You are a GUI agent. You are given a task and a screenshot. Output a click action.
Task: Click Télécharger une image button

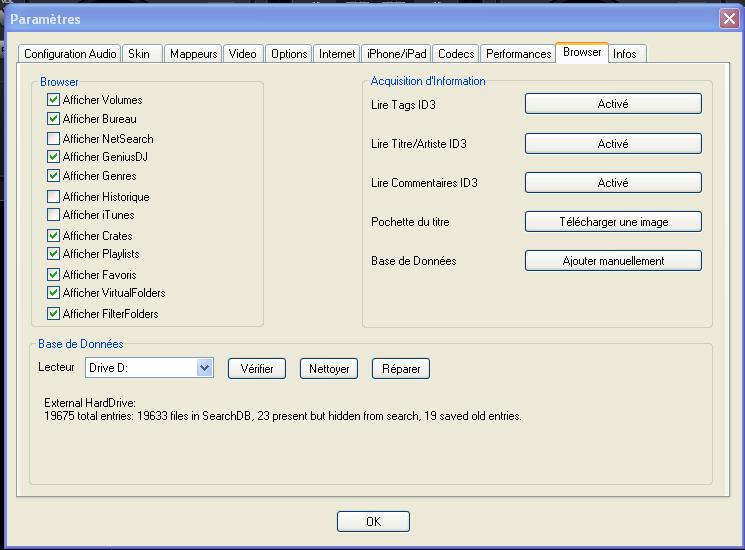(x=613, y=222)
